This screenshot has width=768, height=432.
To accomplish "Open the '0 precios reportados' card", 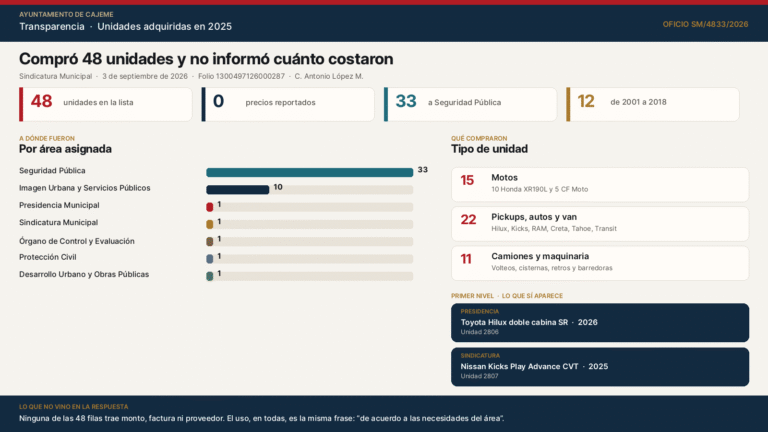I will click(288, 104).
